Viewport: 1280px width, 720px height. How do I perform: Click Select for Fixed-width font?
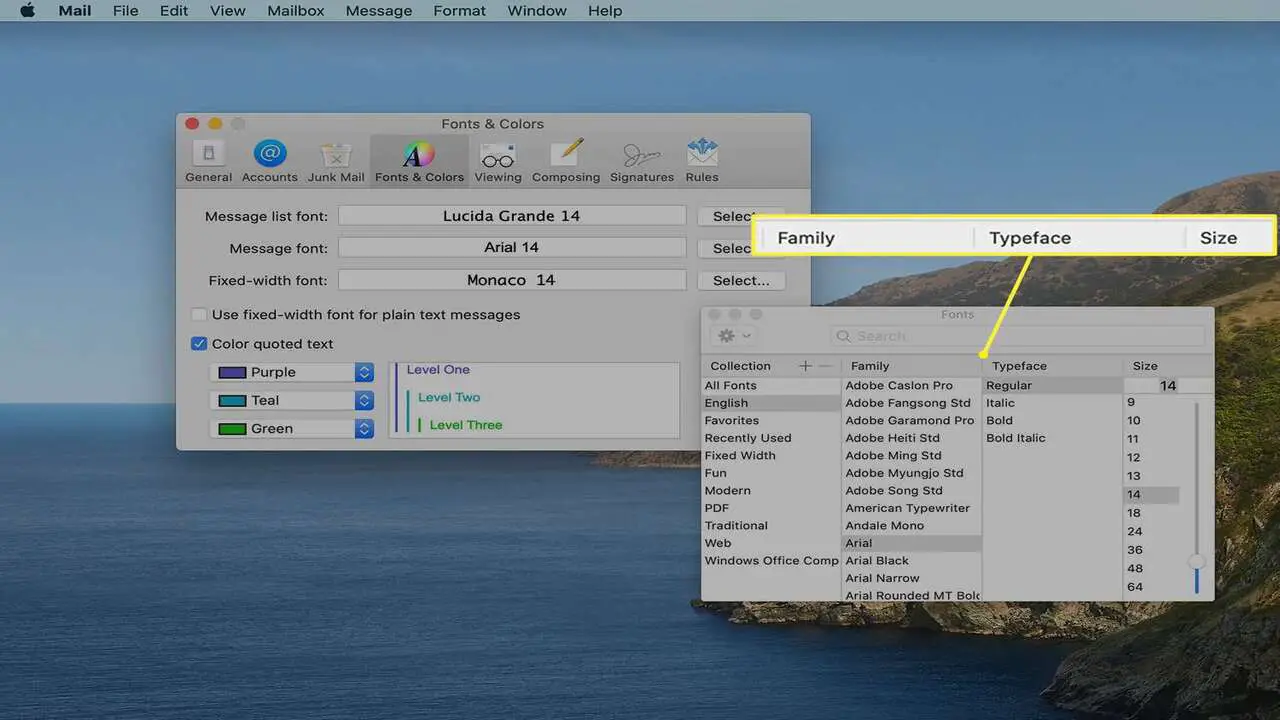point(741,280)
